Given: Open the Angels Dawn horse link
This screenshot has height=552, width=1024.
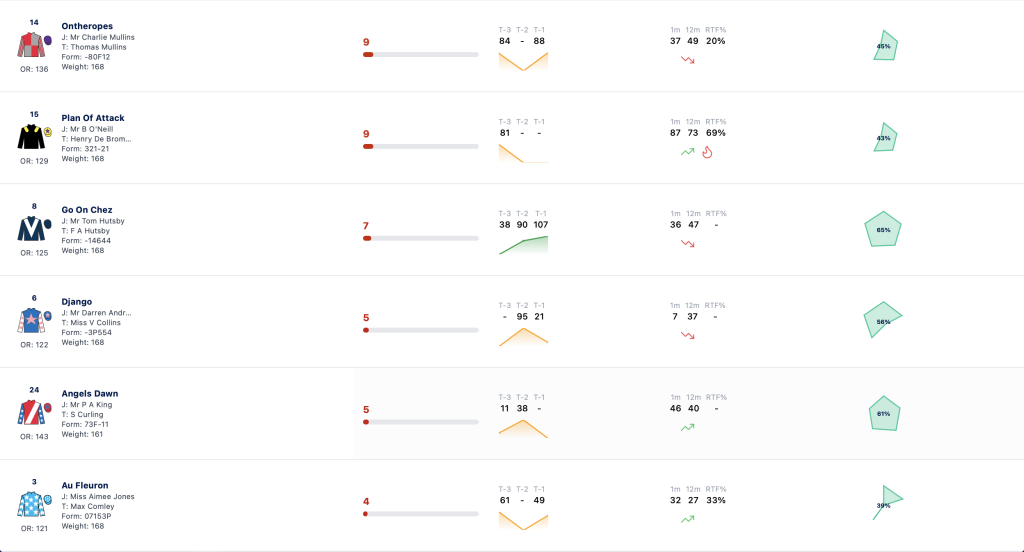Looking at the screenshot, I should pos(89,393).
